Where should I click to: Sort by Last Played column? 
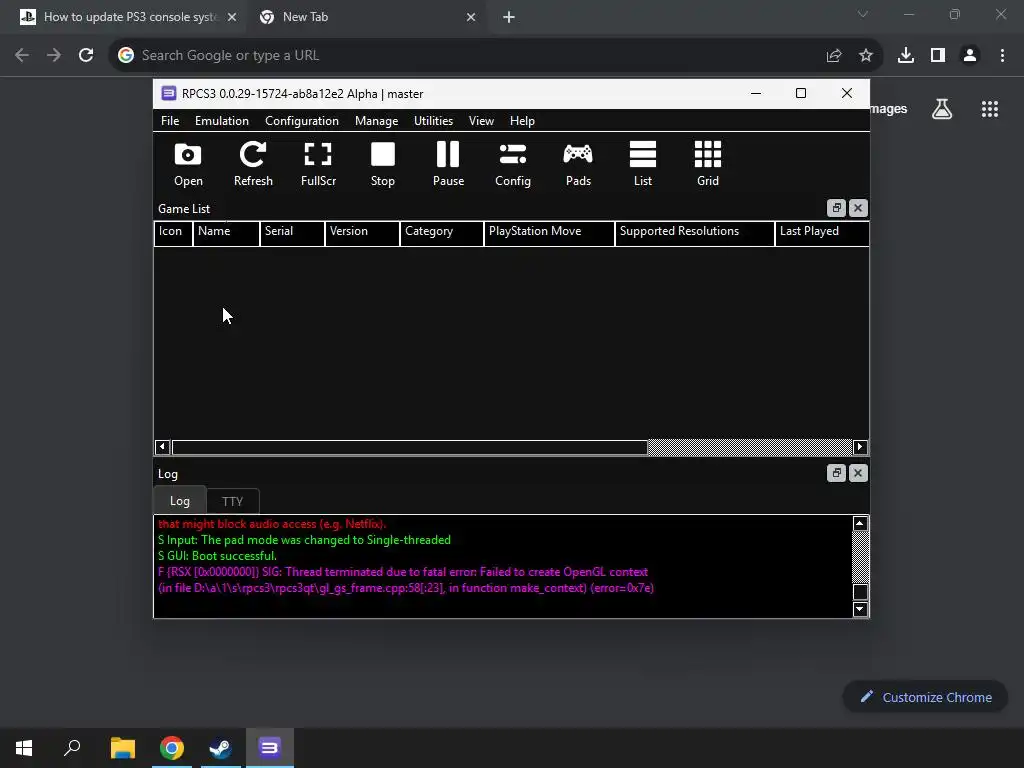pyautogui.click(x=822, y=233)
